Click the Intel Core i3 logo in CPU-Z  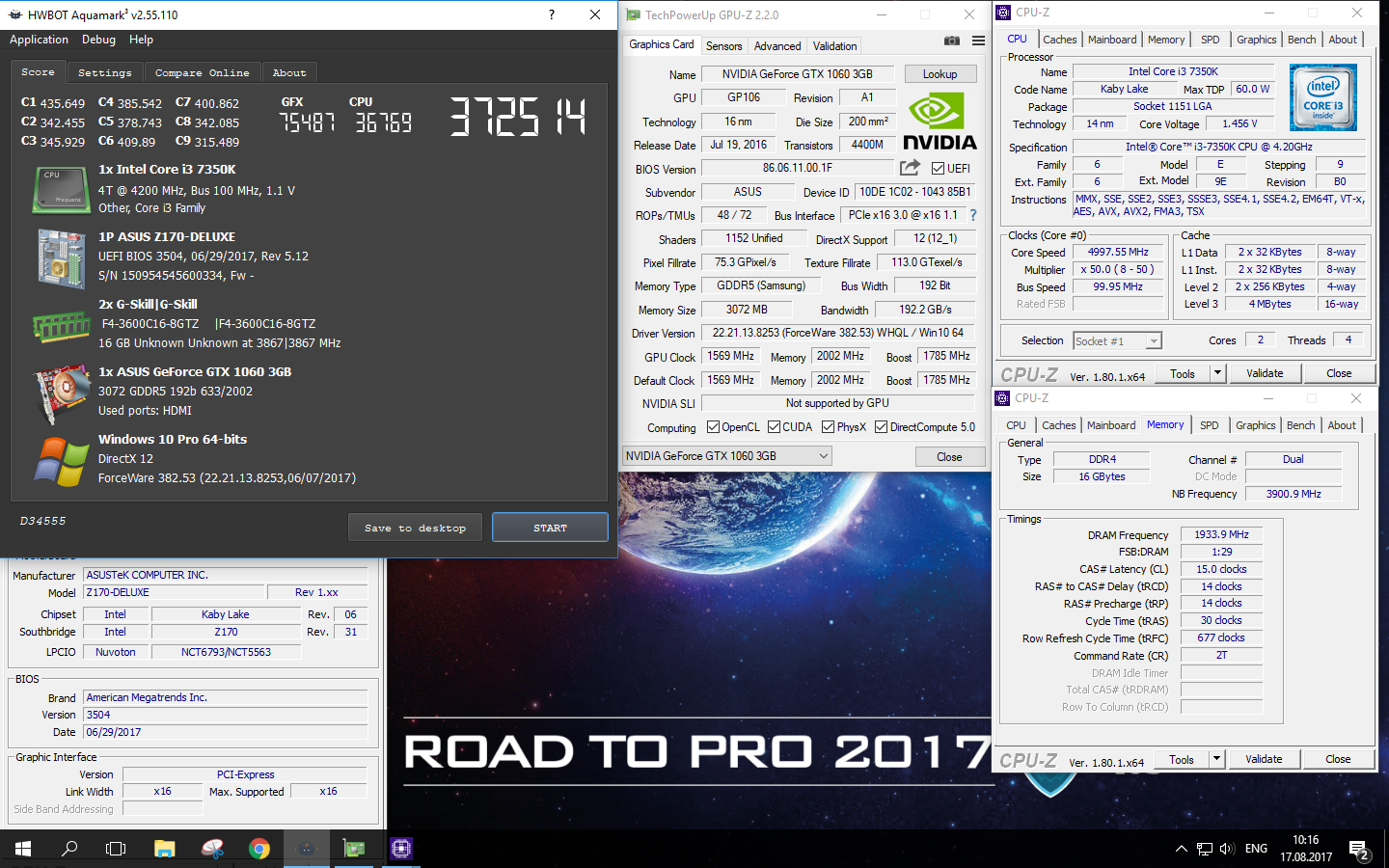[x=1323, y=97]
